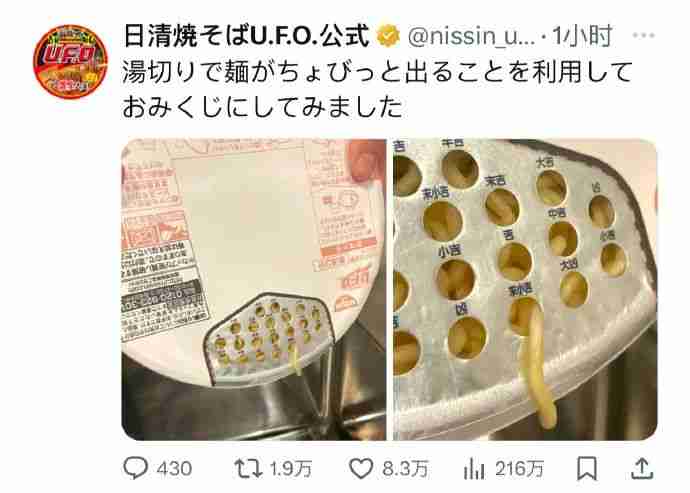Like the post via the heart icon
690x493 pixels.
coord(361,468)
